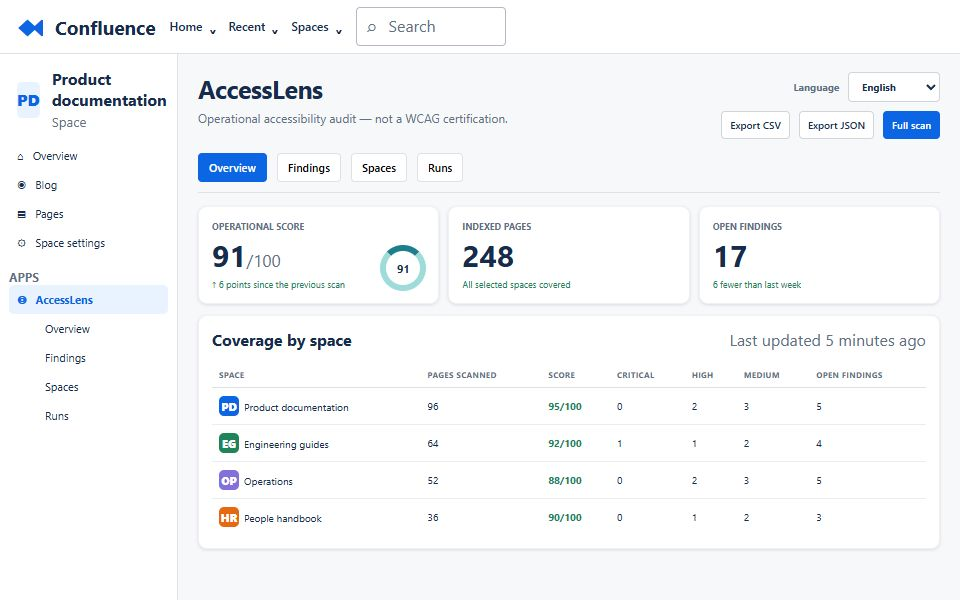Switch to the Findings tab
The width and height of the screenshot is (960, 600).
point(309,168)
